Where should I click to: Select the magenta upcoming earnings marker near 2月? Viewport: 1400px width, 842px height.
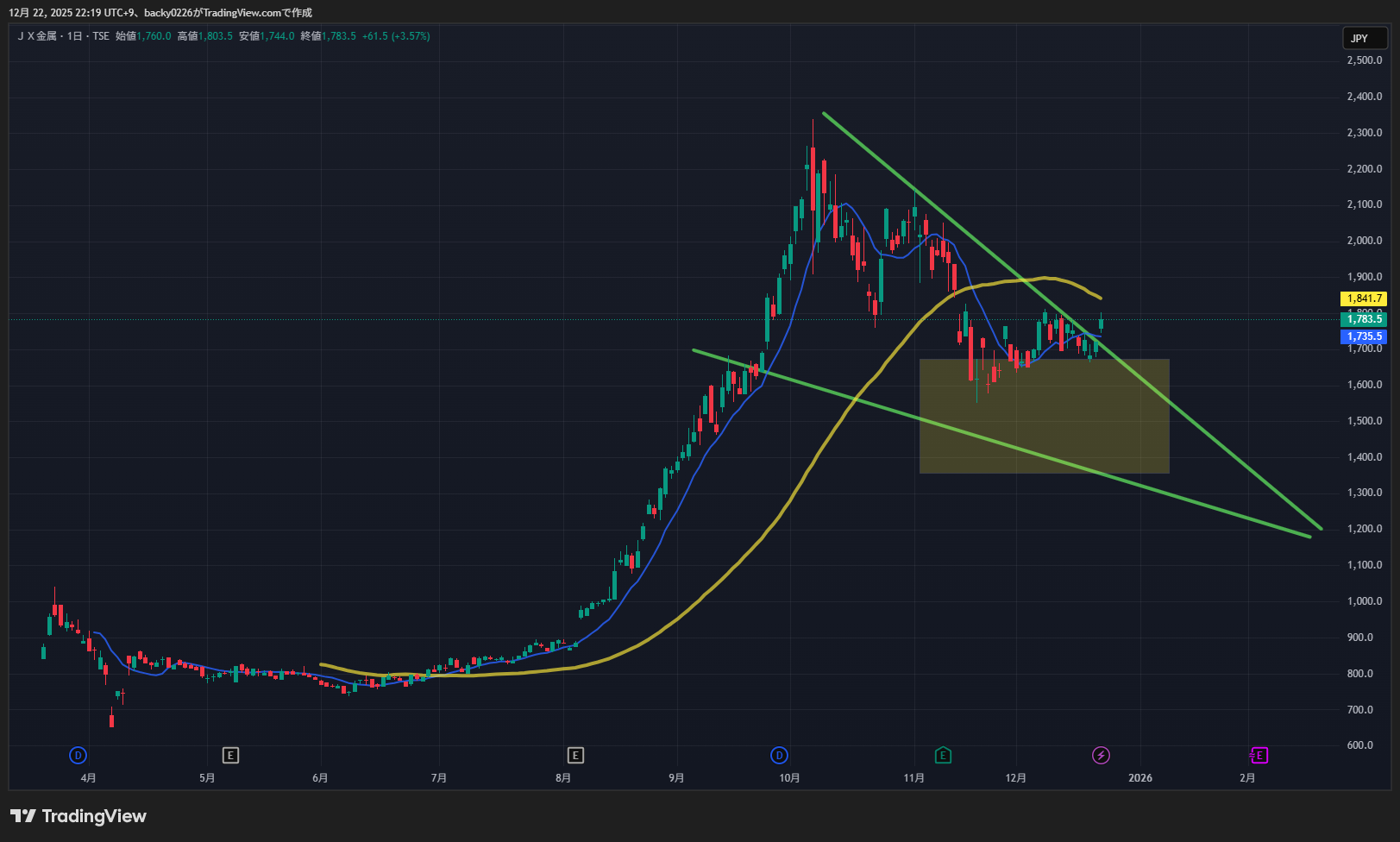(1259, 756)
